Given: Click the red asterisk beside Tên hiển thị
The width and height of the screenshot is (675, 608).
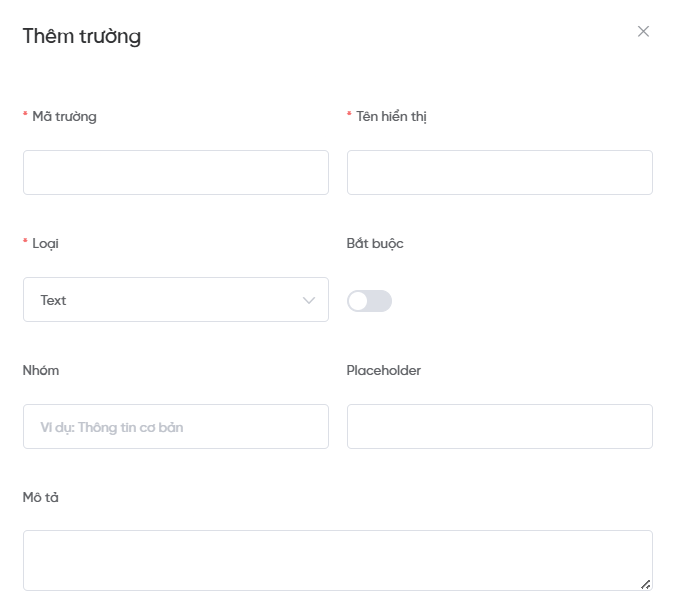Looking at the screenshot, I should tap(350, 116).
